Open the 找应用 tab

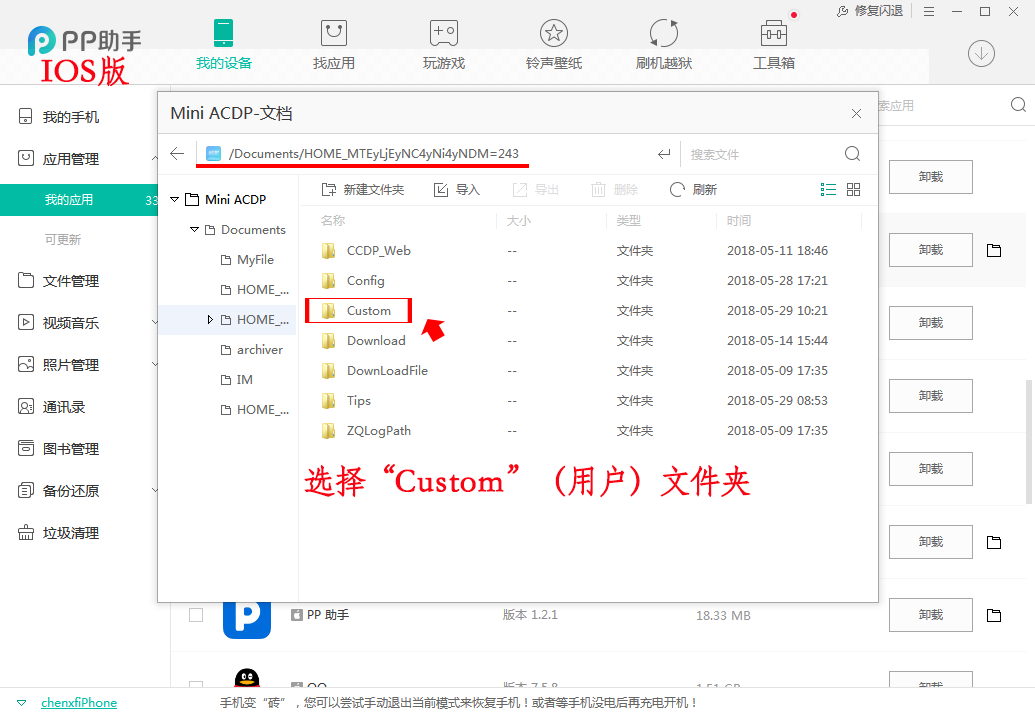tap(333, 45)
